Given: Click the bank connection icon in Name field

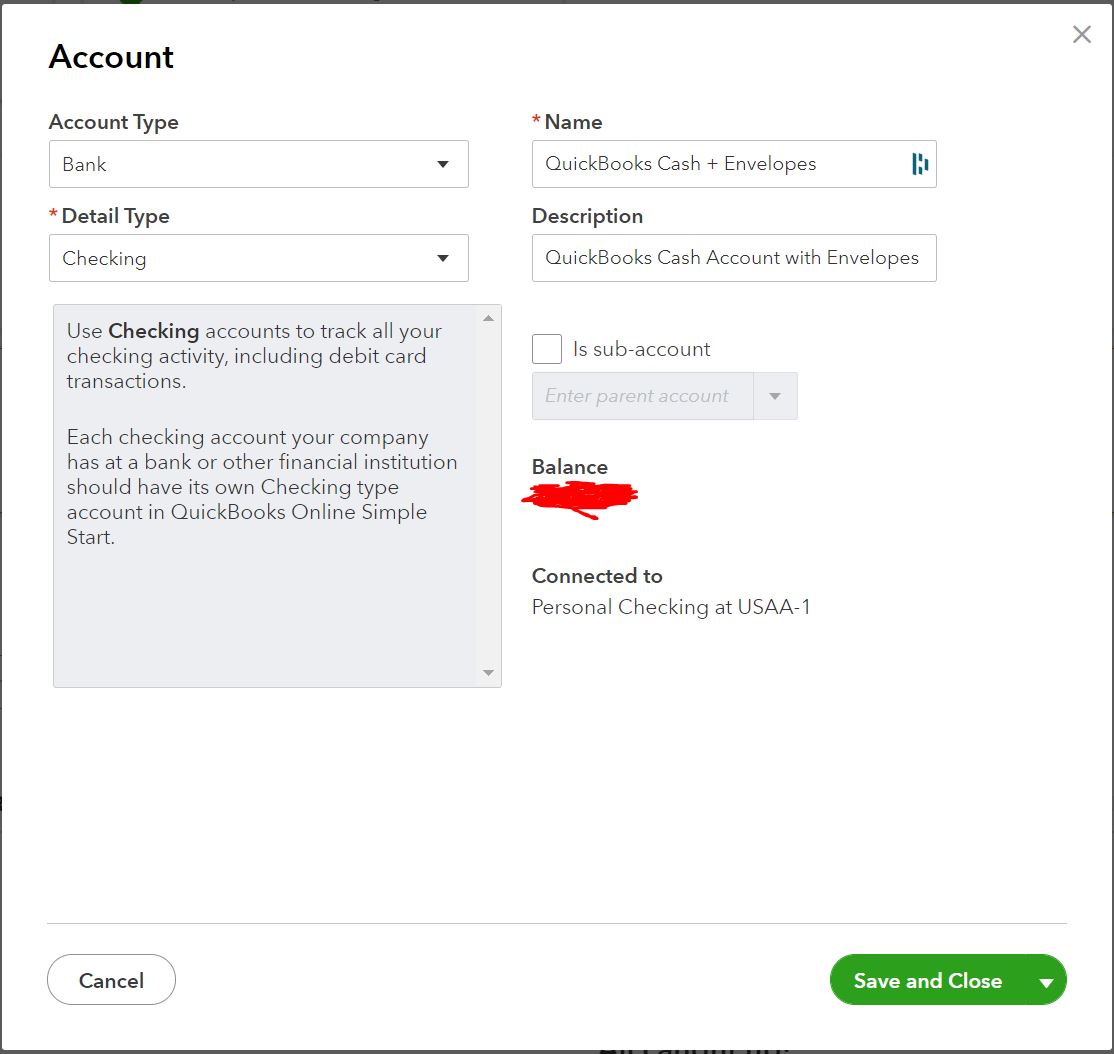Looking at the screenshot, I should (921, 163).
